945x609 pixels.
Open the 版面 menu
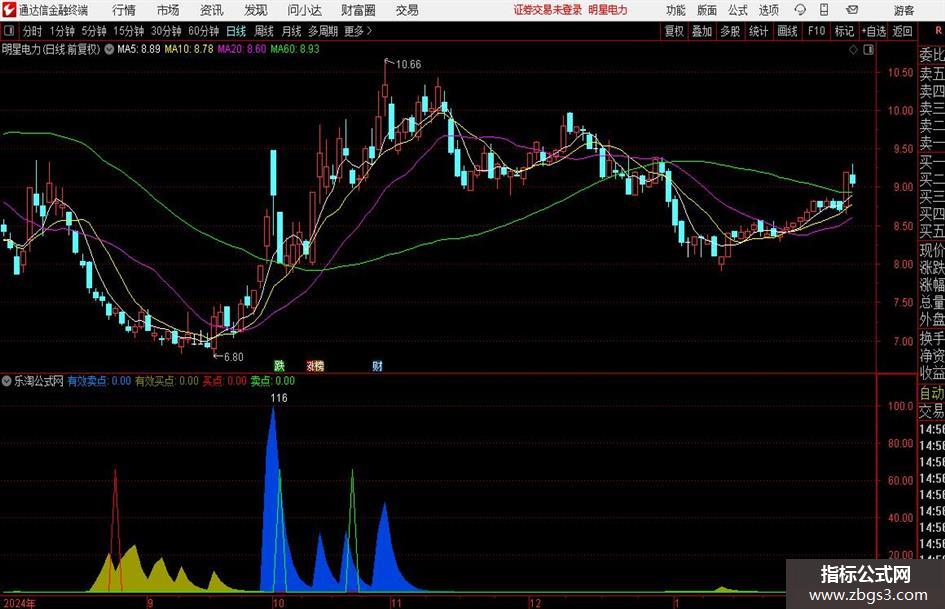tap(706, 10)
